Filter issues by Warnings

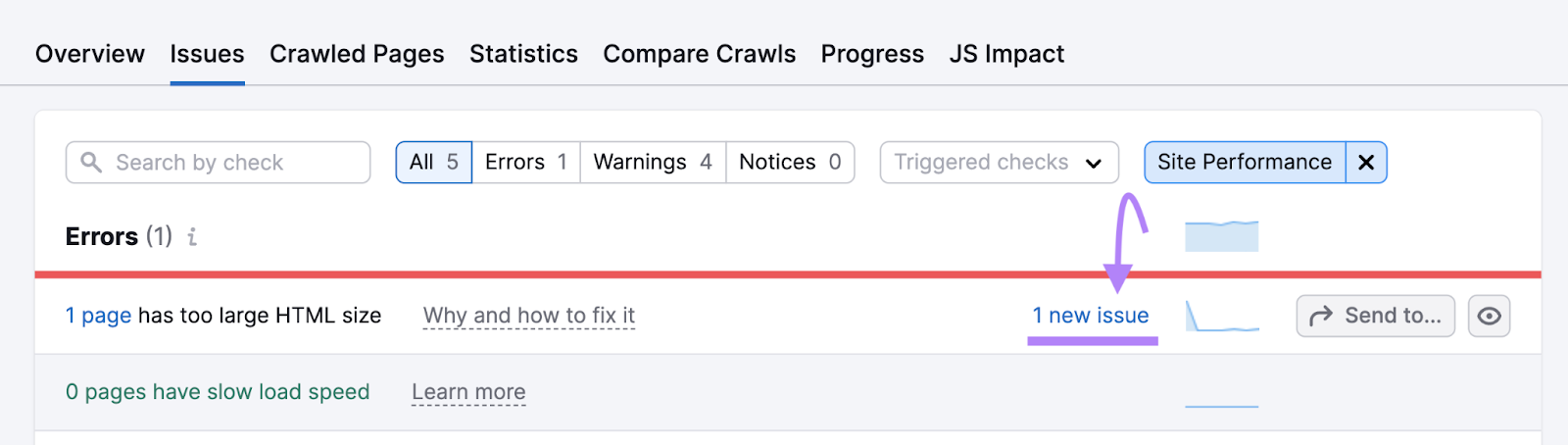[x=653, y=163]
